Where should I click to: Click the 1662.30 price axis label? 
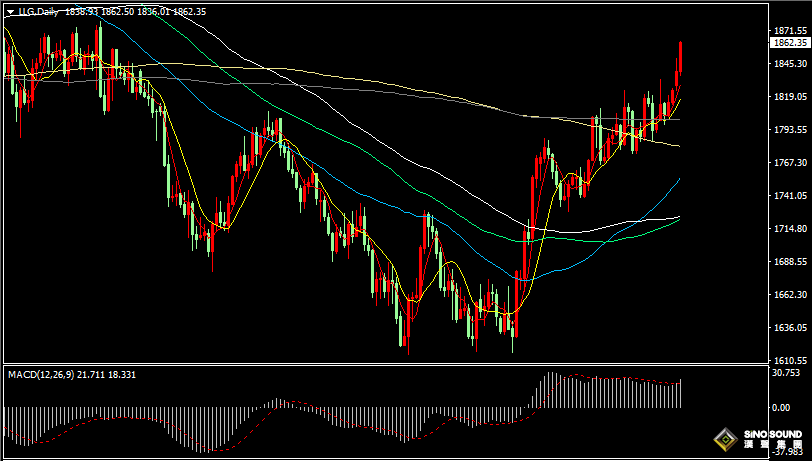[790, 295]
